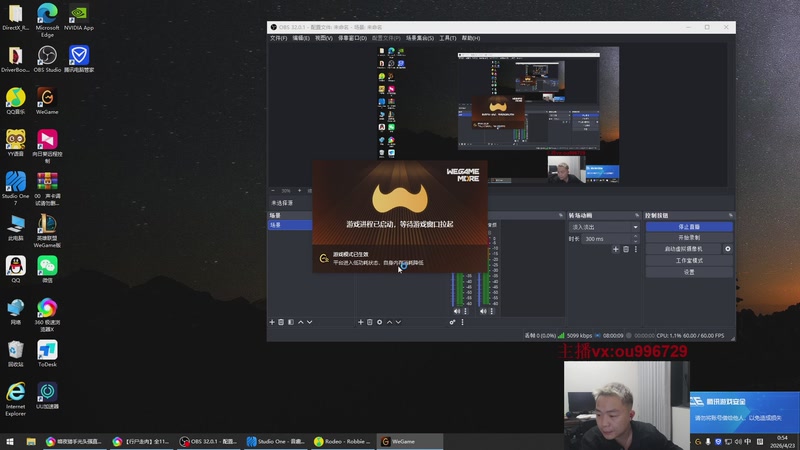The width and height of the screenshot is (800, 450).
Task: Open the YY语音 desktop icon
Action: 15,142
